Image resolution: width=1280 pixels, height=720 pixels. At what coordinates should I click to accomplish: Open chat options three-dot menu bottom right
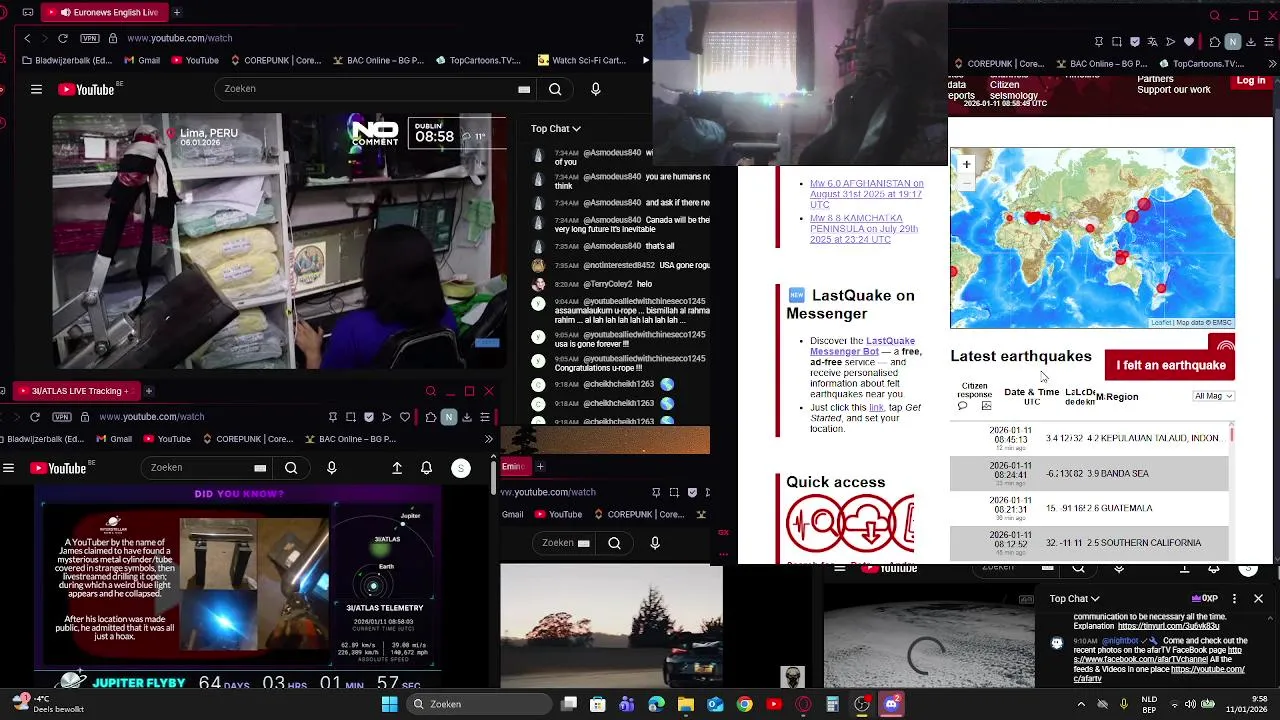[x=1233, y=599]
